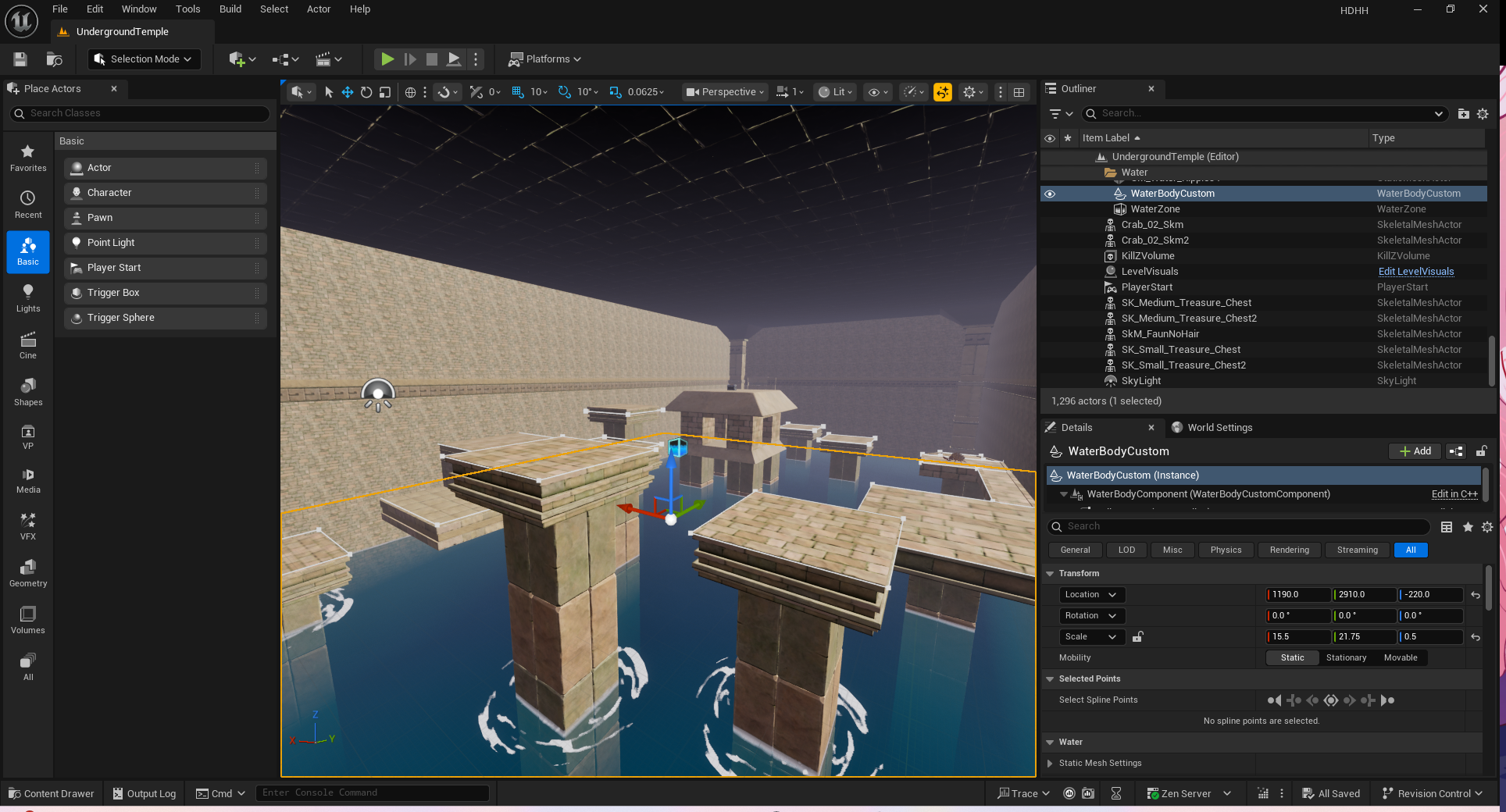
Task: Select the rotate transform tool in viewport
Action: (366, 92)
